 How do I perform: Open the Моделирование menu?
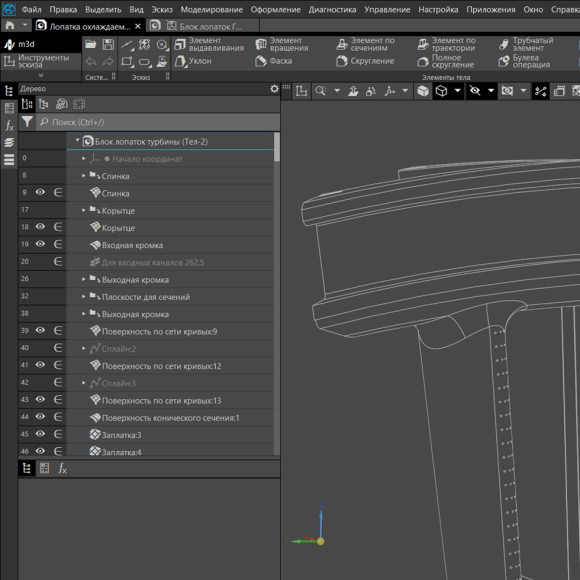(x=212, y=10)
